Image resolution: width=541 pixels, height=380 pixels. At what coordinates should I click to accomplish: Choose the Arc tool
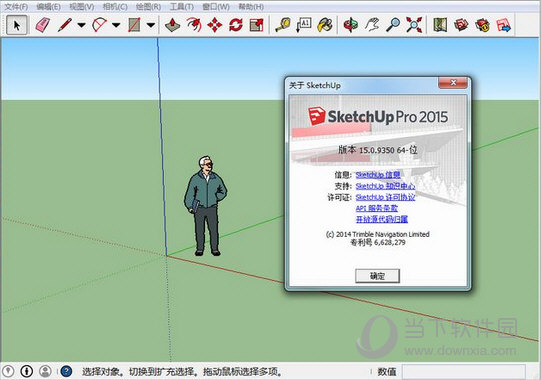pyautogui.click(x=99, y=25)
